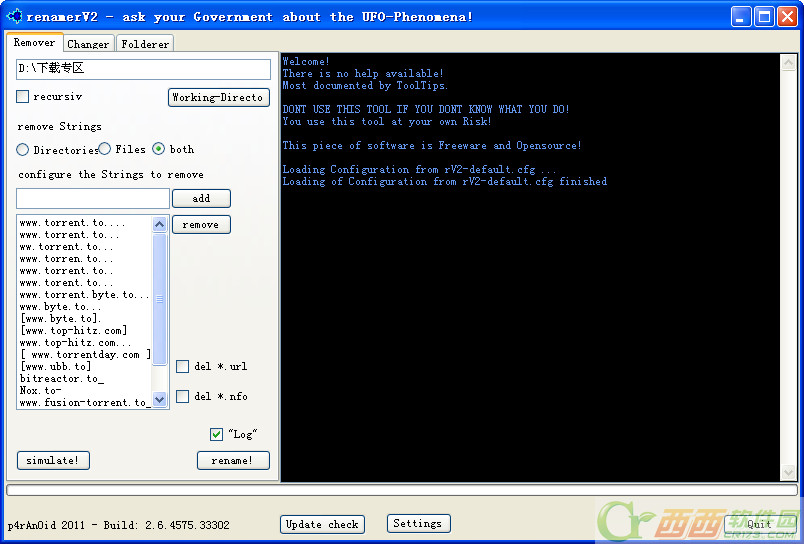Image resolution: width=804 pixels, height=544 pixels.
Task: Click the Quit button
Action: point(760,524)
